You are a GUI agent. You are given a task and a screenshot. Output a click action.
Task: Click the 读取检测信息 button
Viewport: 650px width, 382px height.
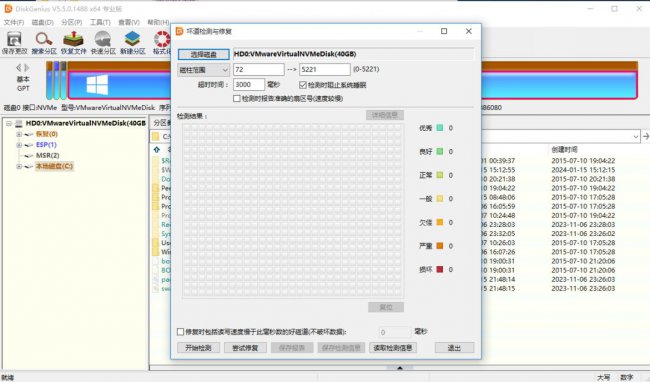tap(393, 348)
